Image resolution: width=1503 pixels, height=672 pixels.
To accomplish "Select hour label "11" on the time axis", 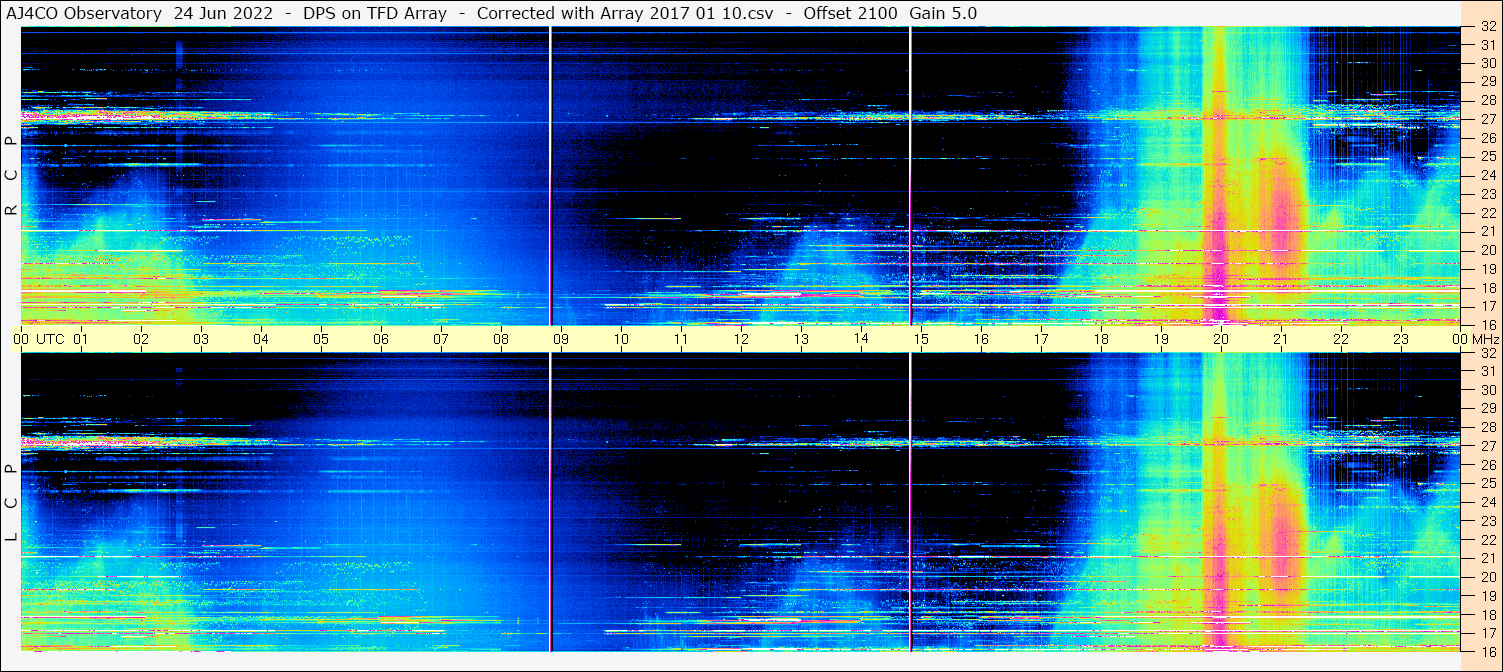I will [x=681, y=339].
